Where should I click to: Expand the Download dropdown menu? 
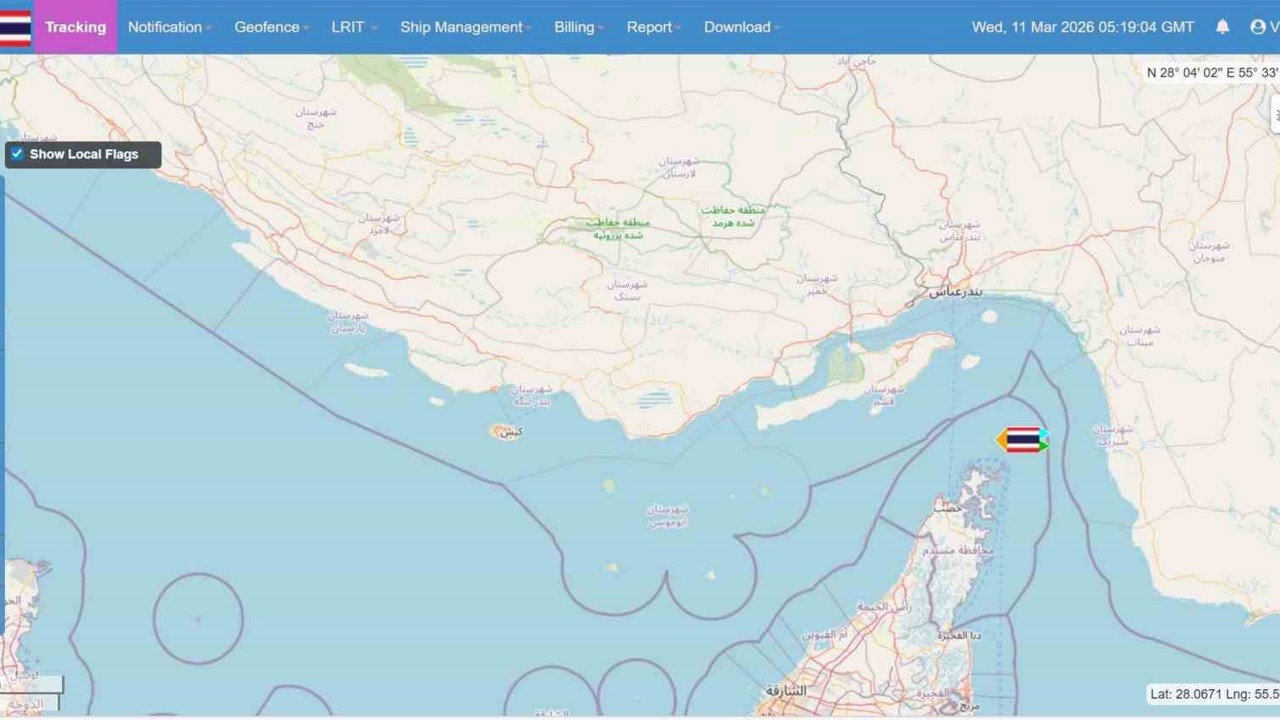point(737,27)
